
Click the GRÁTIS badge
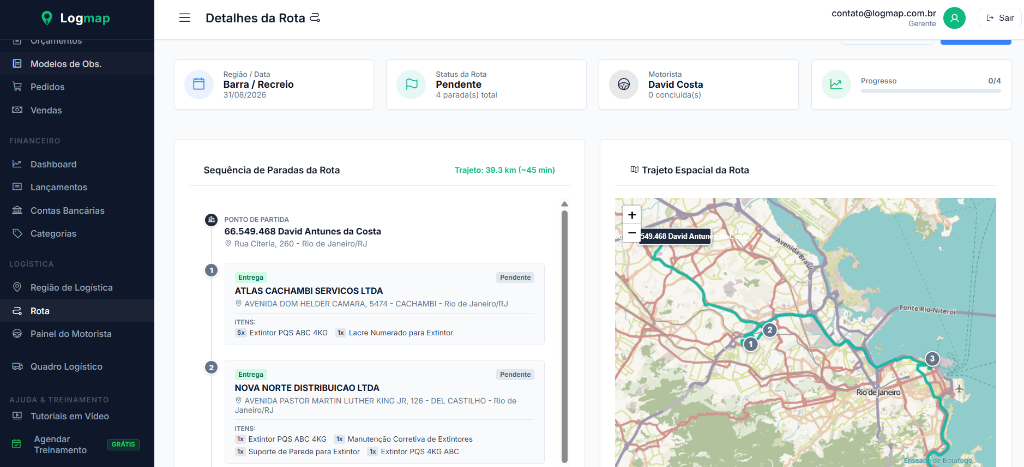coord(123,444)
